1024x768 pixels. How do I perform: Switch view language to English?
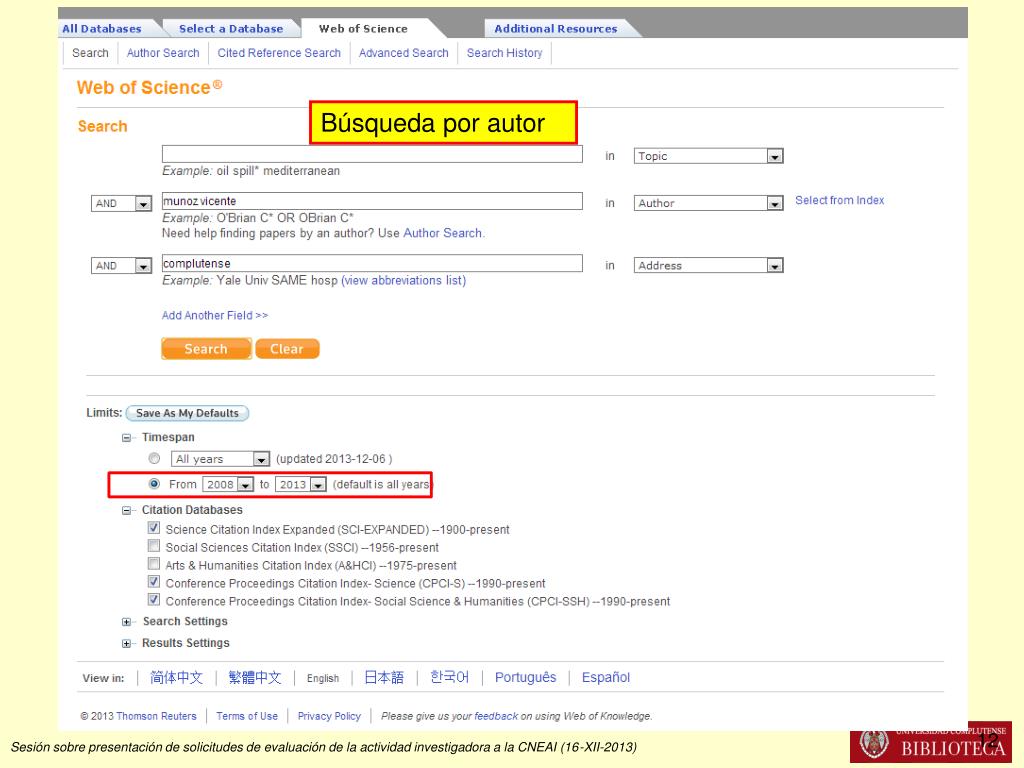[323, 679]
